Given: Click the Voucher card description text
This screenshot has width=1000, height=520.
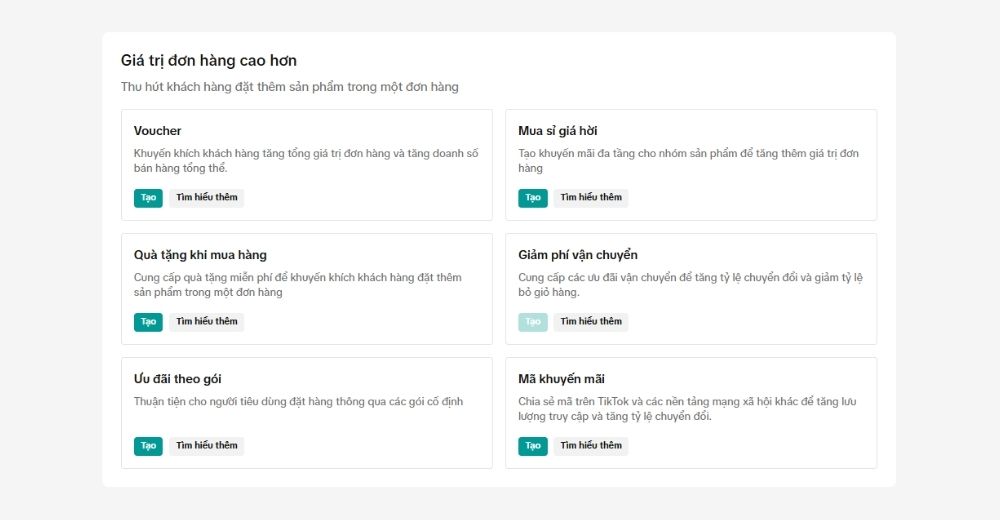Looking at the screenshot, I should [x=306, y=161].
